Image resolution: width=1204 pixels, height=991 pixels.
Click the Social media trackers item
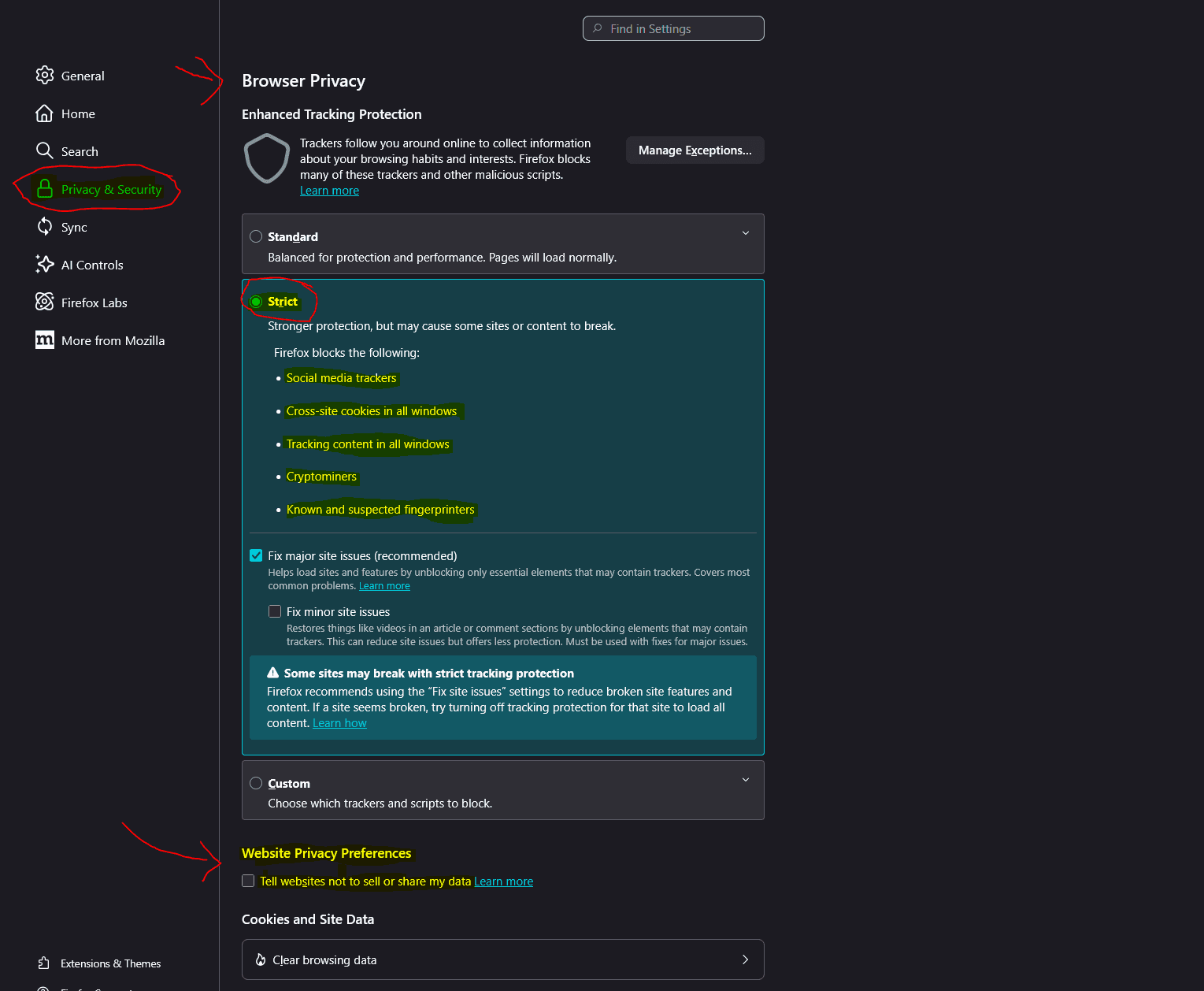(341, 378)
